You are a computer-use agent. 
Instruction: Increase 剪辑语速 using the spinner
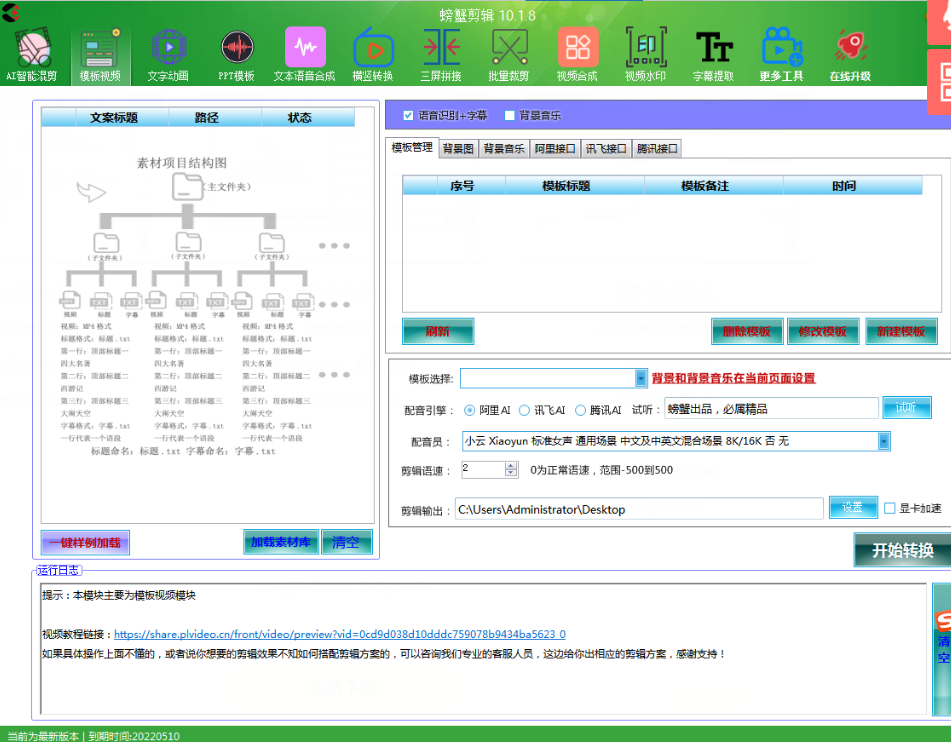click(509, 463)
